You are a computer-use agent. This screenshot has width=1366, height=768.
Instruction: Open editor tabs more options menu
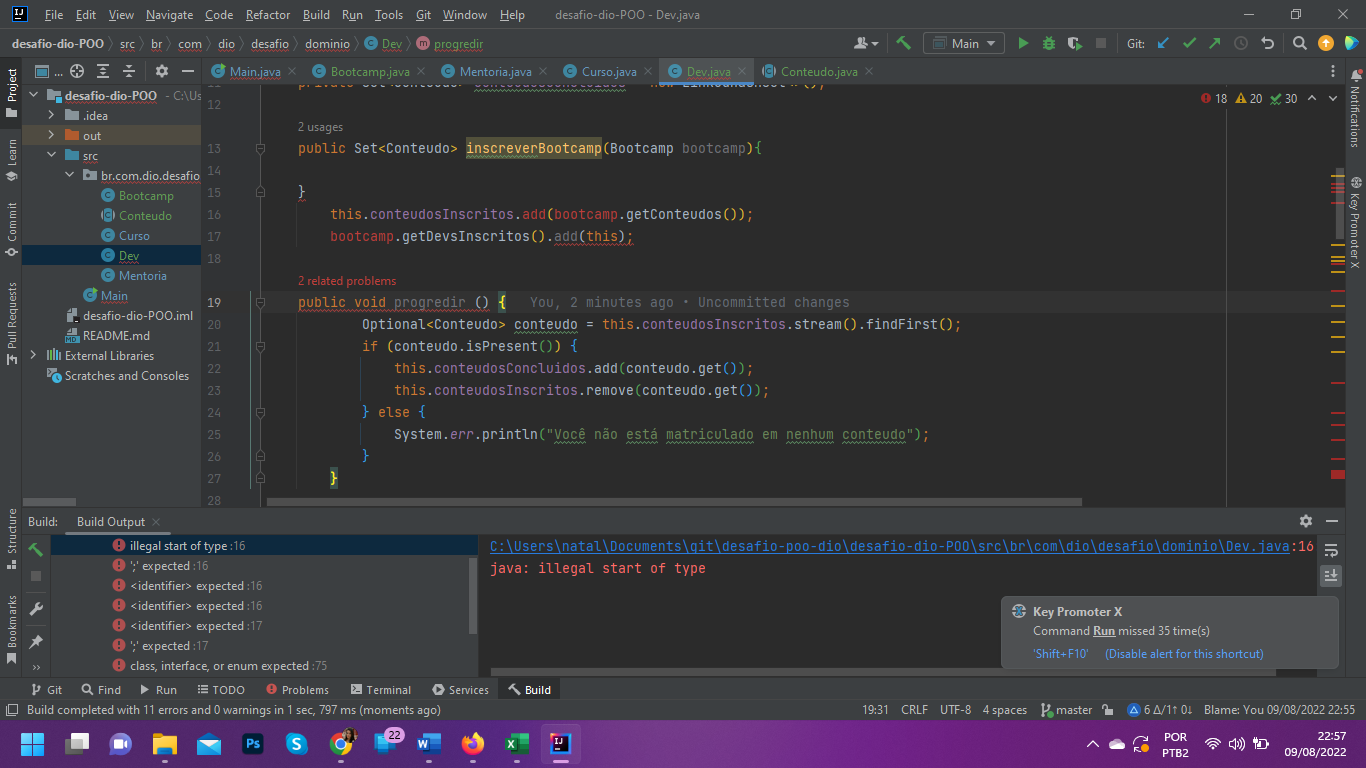[x=1333, y=71]
